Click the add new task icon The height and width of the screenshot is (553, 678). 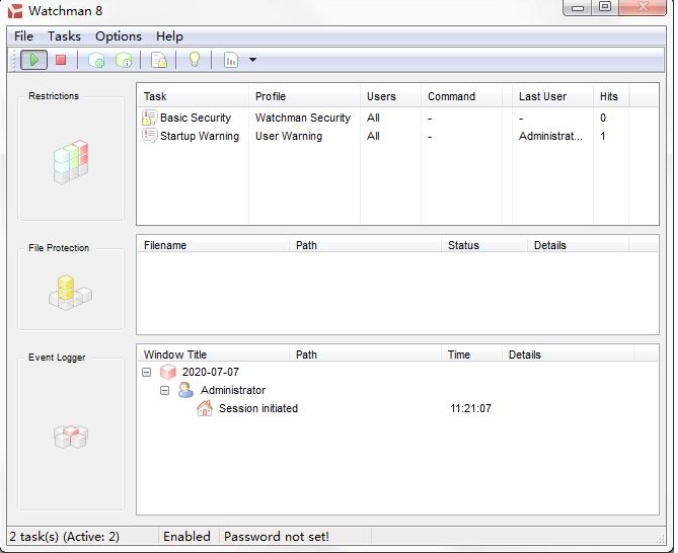click(x=96, y=60)
